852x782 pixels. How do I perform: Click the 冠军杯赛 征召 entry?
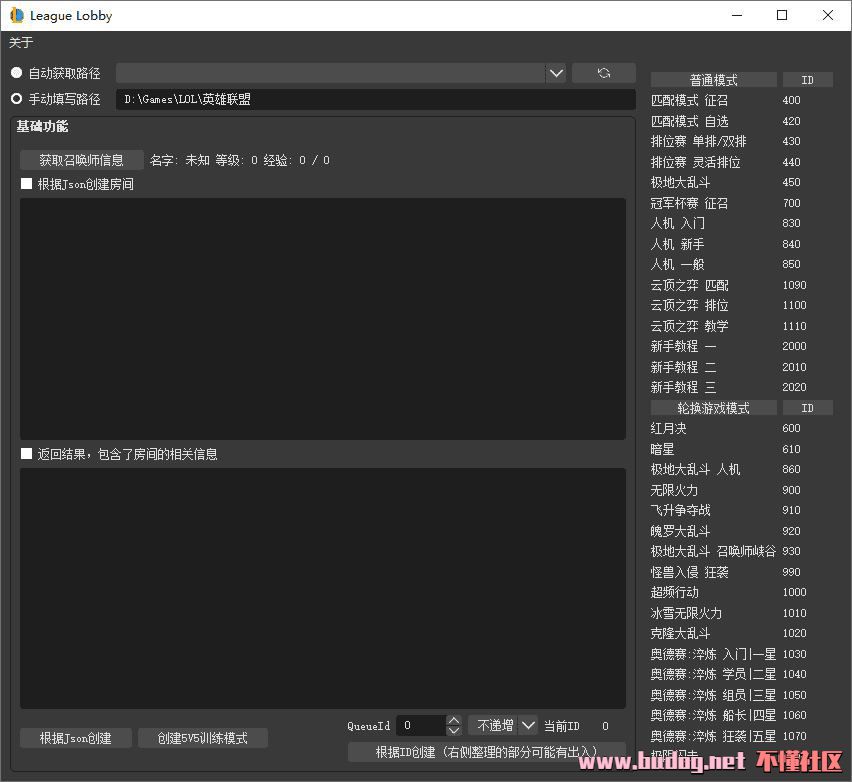690,203
